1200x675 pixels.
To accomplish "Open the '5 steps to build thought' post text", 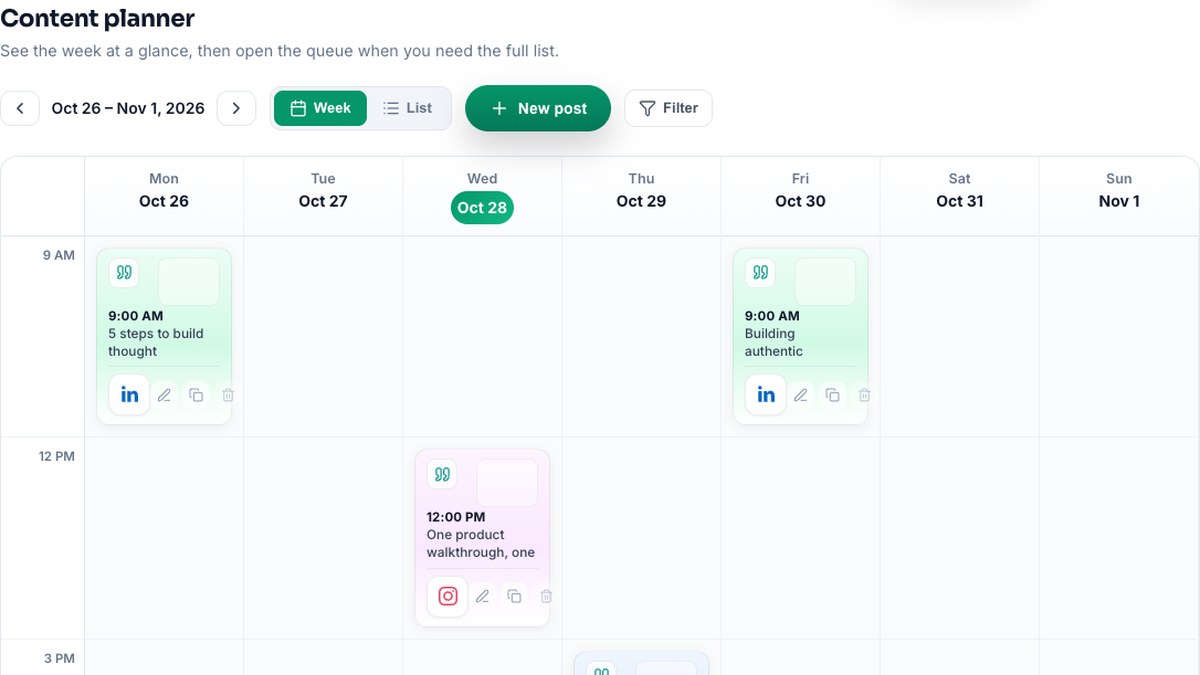I will click(156, 342).
